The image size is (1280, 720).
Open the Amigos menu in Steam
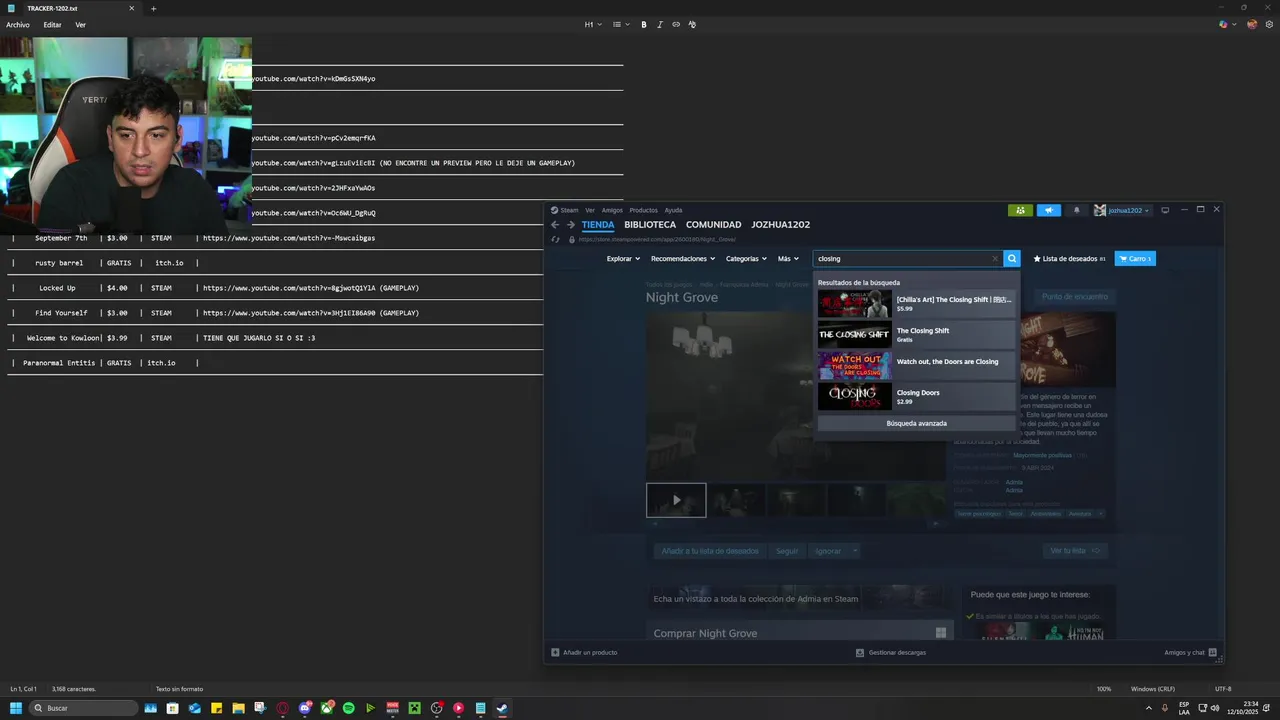tap(612, 210)
